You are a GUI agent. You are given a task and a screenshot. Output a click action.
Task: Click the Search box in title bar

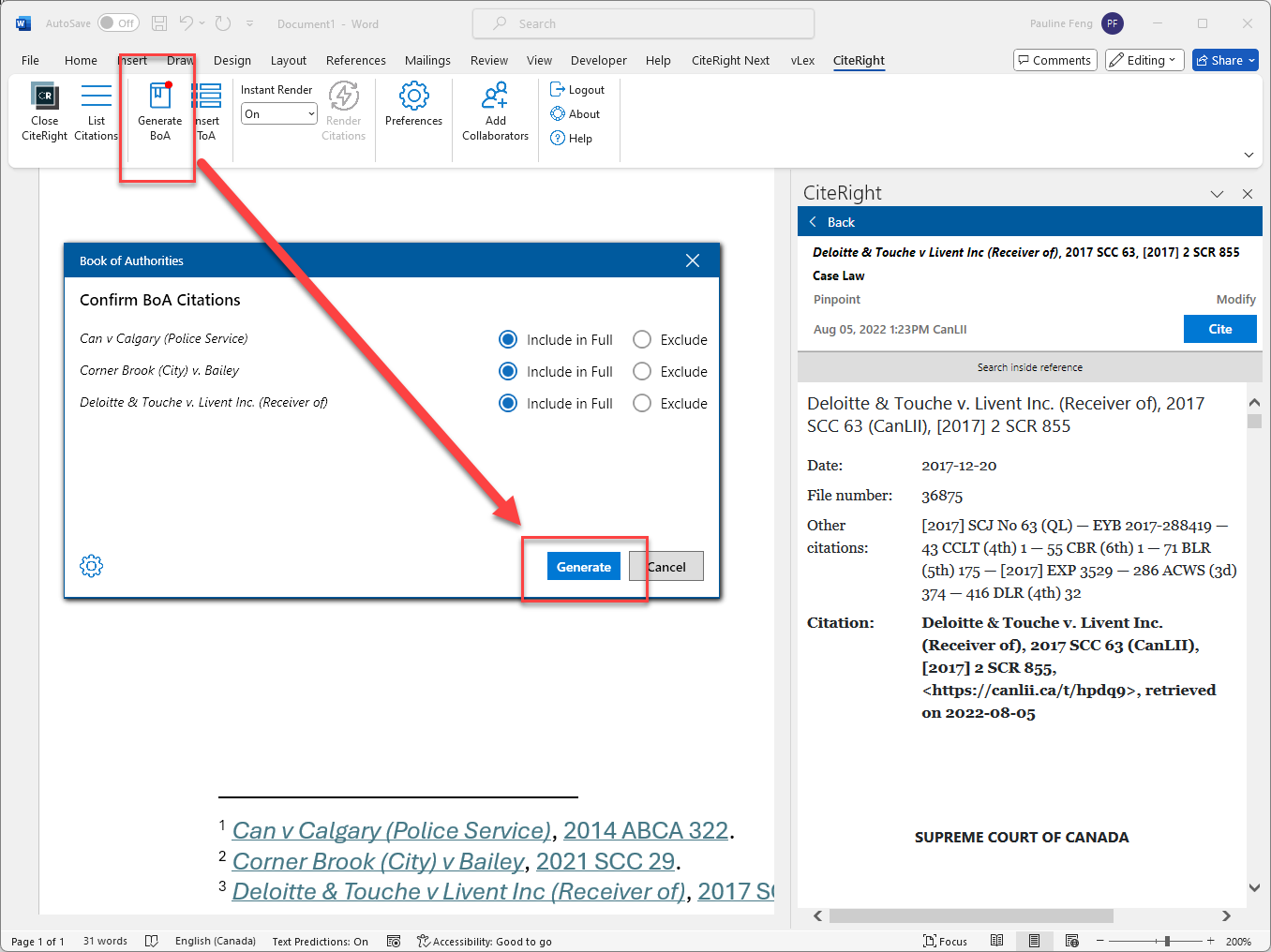coord(643,23)
